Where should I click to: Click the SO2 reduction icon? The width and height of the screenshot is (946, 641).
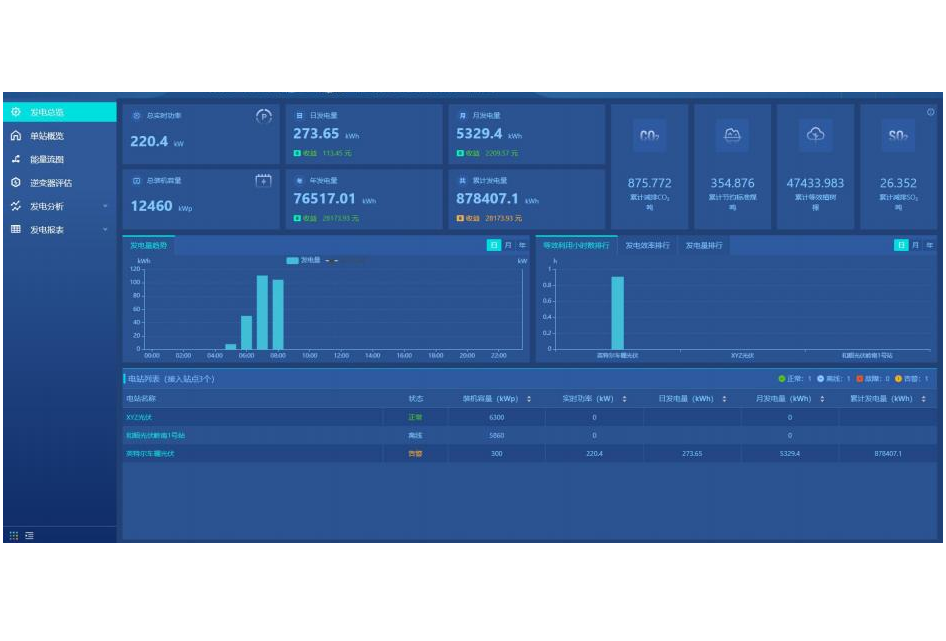click(x=897, y=136)
